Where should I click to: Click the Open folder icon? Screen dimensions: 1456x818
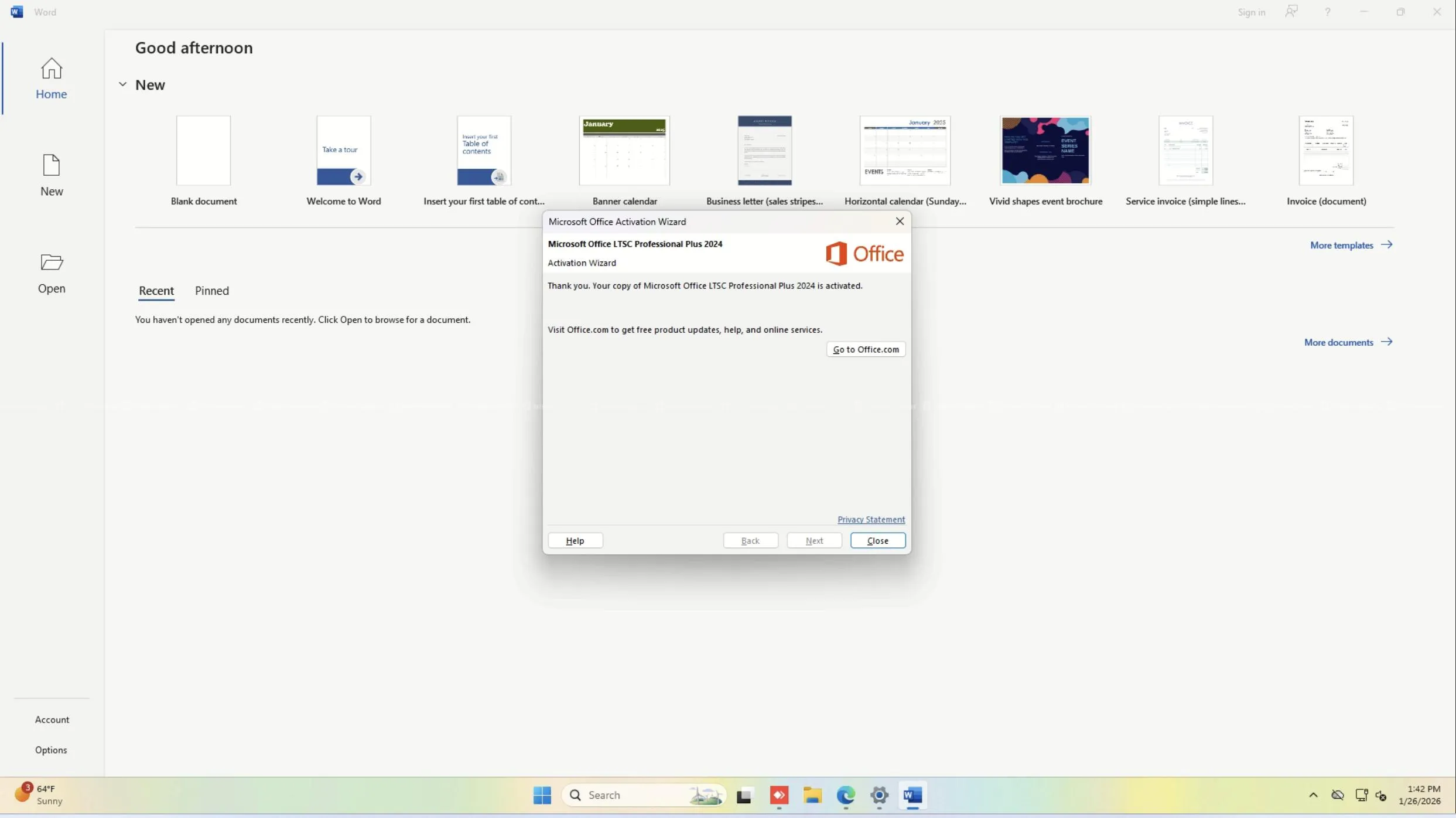pos(52,263)
